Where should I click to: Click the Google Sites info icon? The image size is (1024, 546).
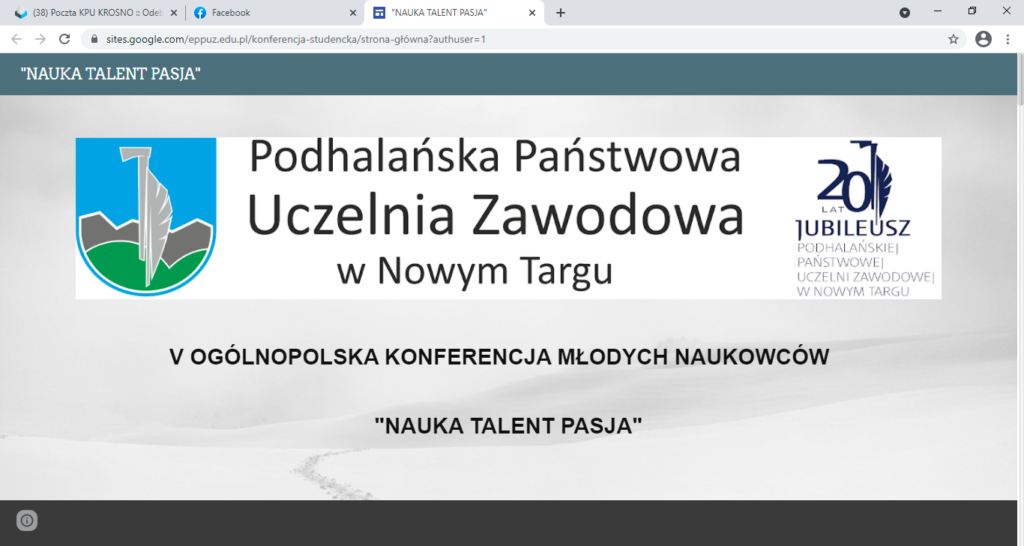point(27,521)
